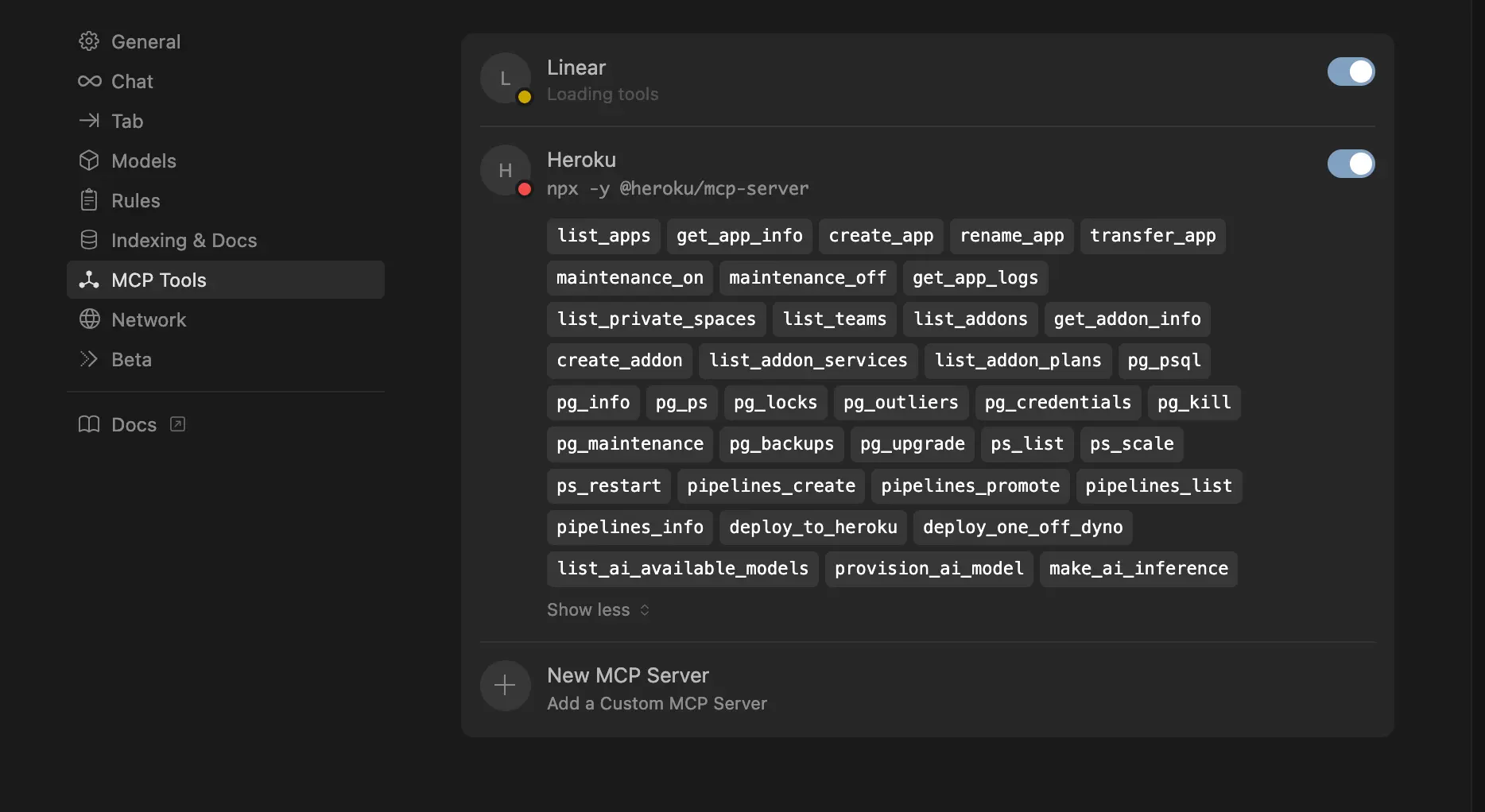Click the Tab arrow icon

(x=89, y=121)
